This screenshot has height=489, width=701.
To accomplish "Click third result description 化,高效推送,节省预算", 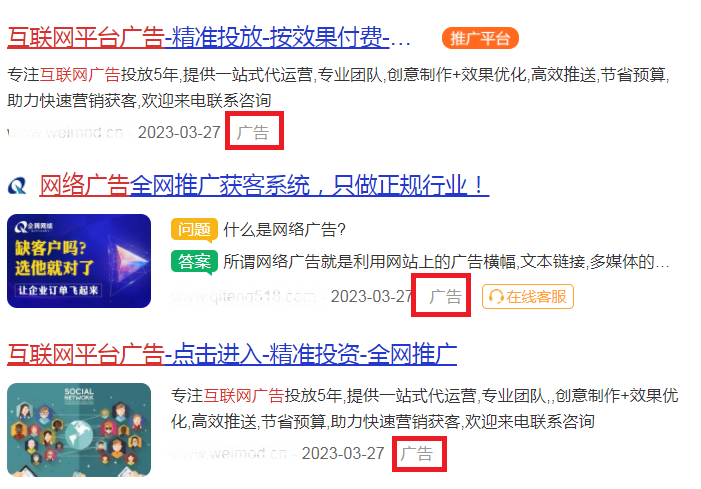I will point(383,422).
